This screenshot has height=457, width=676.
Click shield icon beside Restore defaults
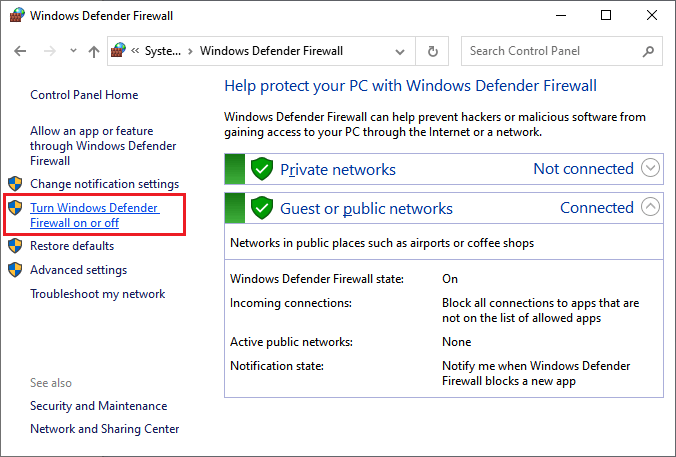15,246
